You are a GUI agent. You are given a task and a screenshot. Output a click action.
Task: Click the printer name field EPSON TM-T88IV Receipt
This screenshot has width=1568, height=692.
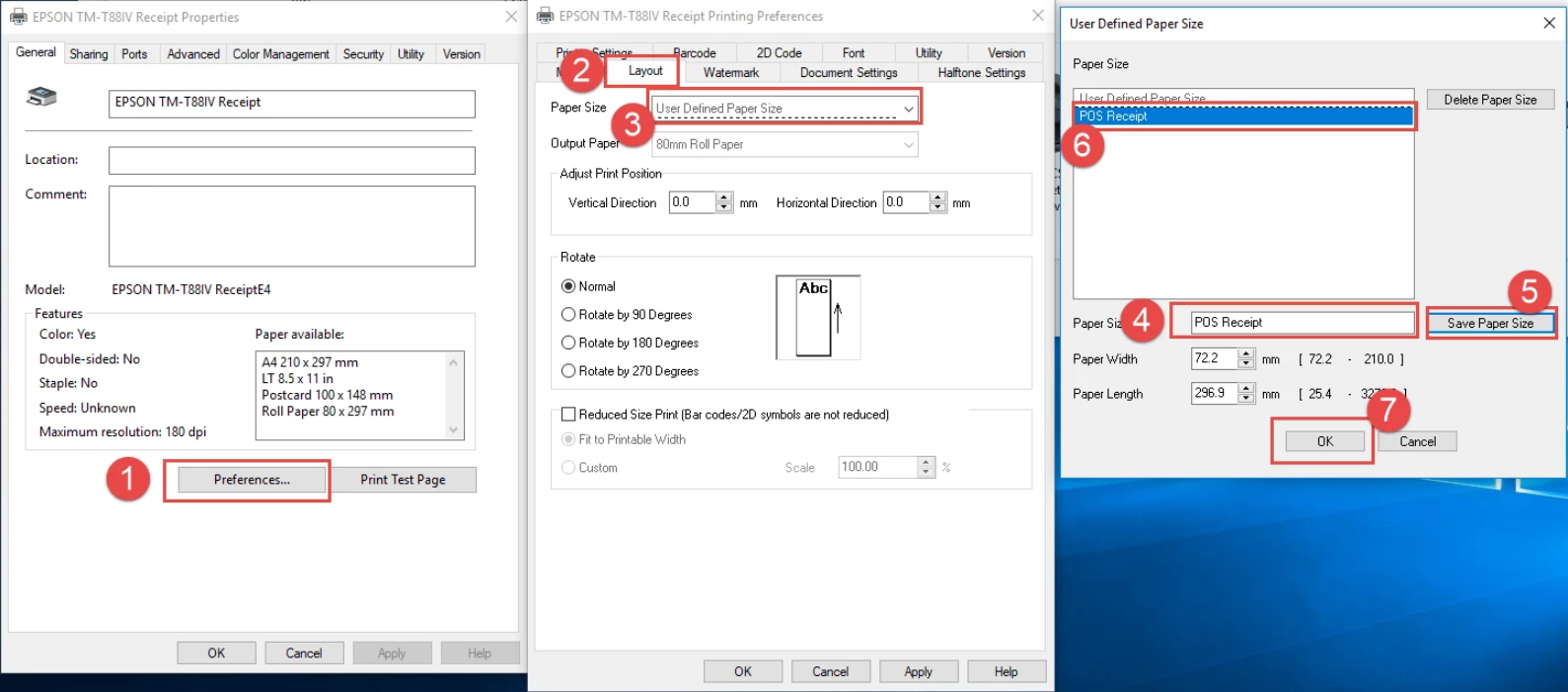pyautogui.click(x=292, y=104)
